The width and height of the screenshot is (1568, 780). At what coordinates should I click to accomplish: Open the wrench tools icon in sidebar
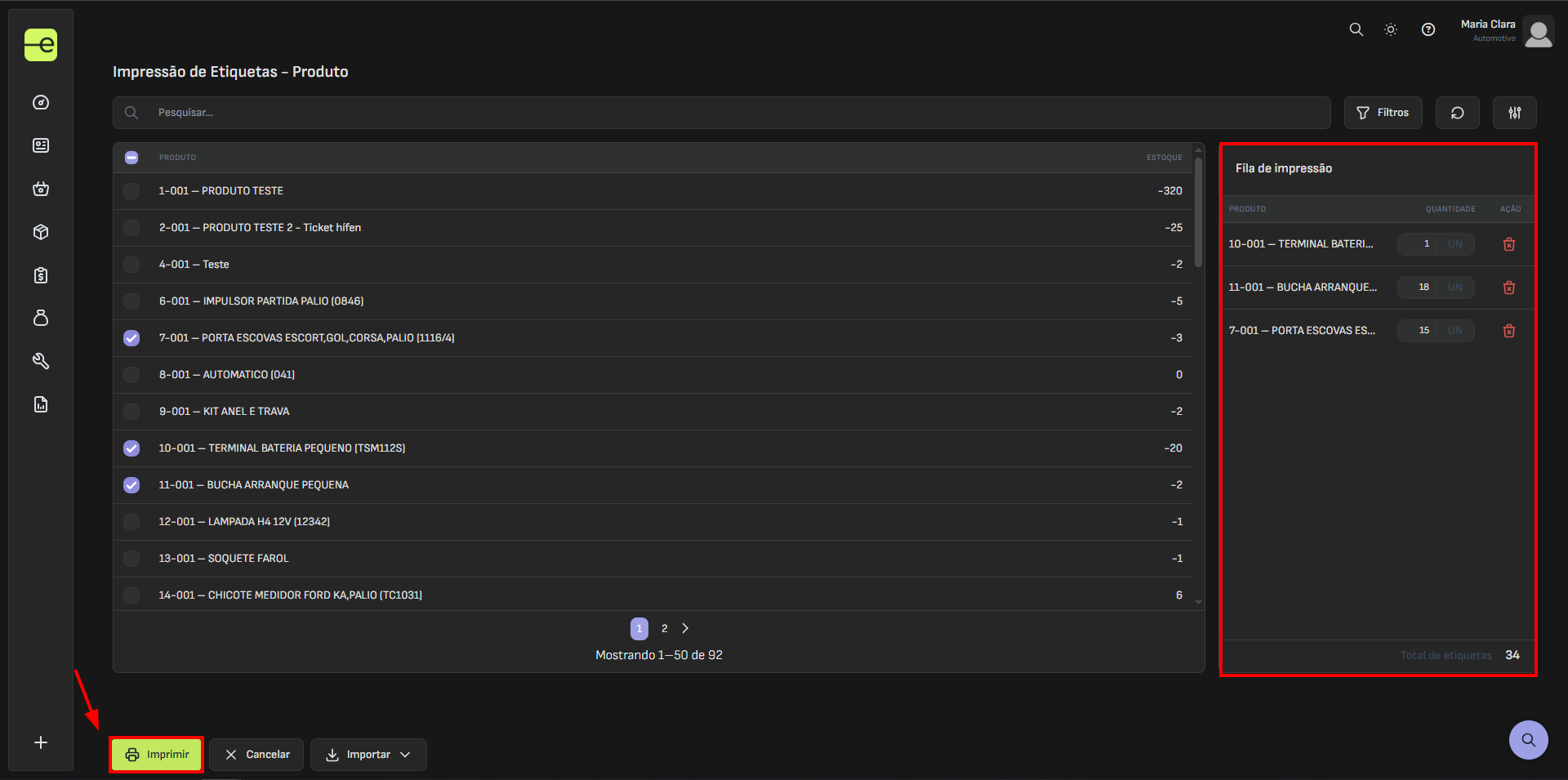coord(41,361)
